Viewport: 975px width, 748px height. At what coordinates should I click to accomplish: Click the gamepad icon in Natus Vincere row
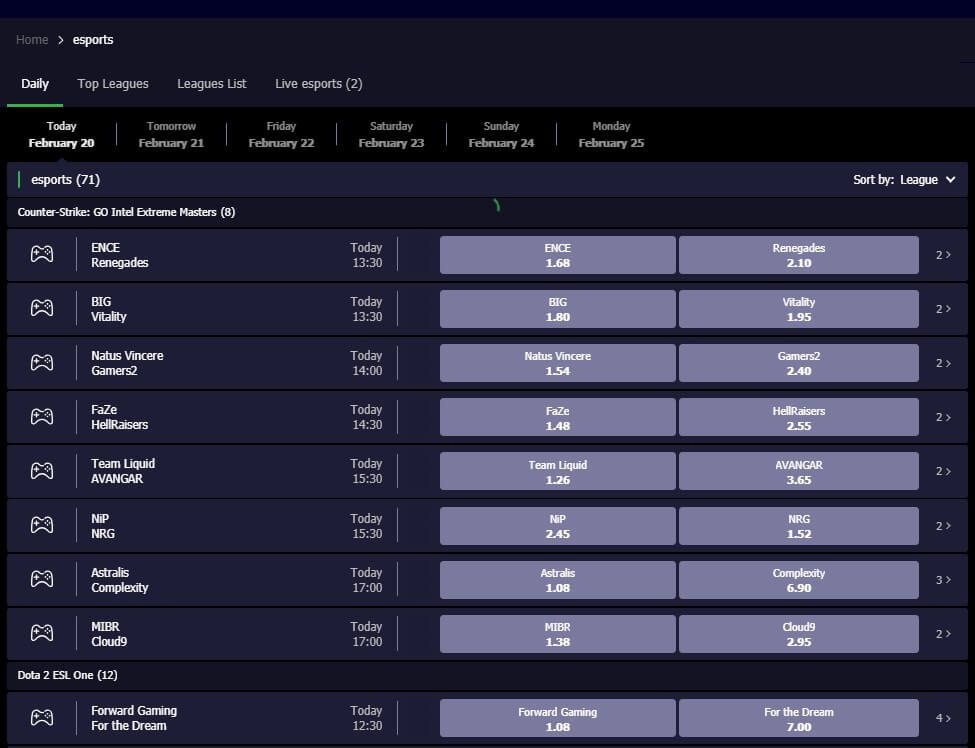pyautogui.click(x=41, y=363)
